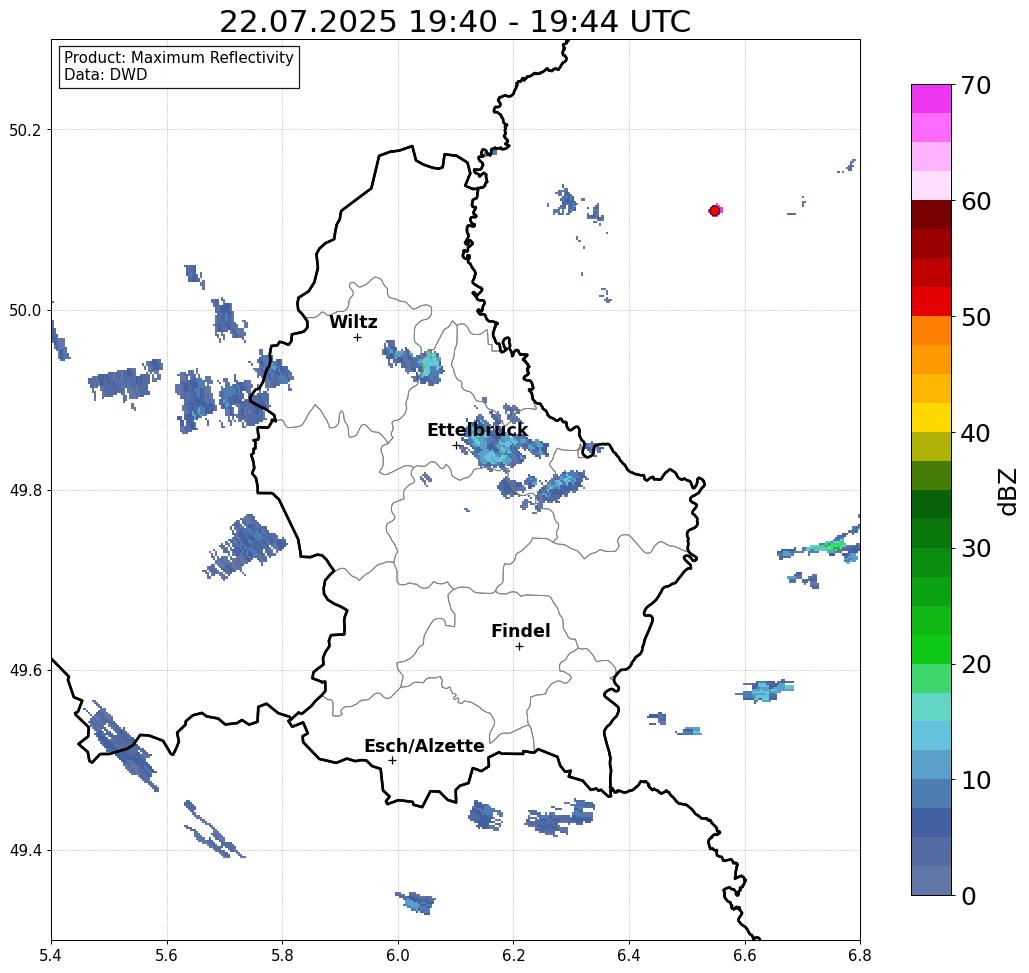Image resolution: width=1029 pixels, height=973 pixels.
Task: Click the cross marker at Ettelbruck
Action: (457, 445)
